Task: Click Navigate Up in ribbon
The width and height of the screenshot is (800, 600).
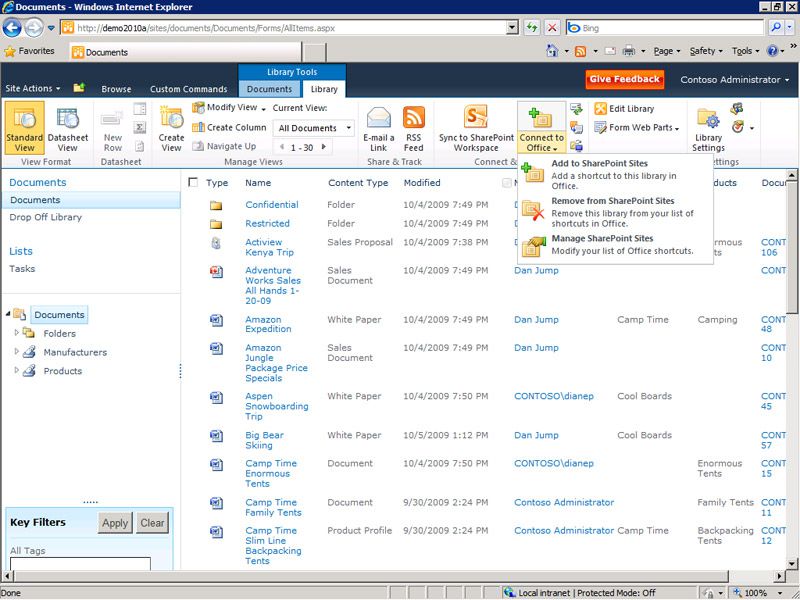Action: pyautogui.click(x=224, y=146)
